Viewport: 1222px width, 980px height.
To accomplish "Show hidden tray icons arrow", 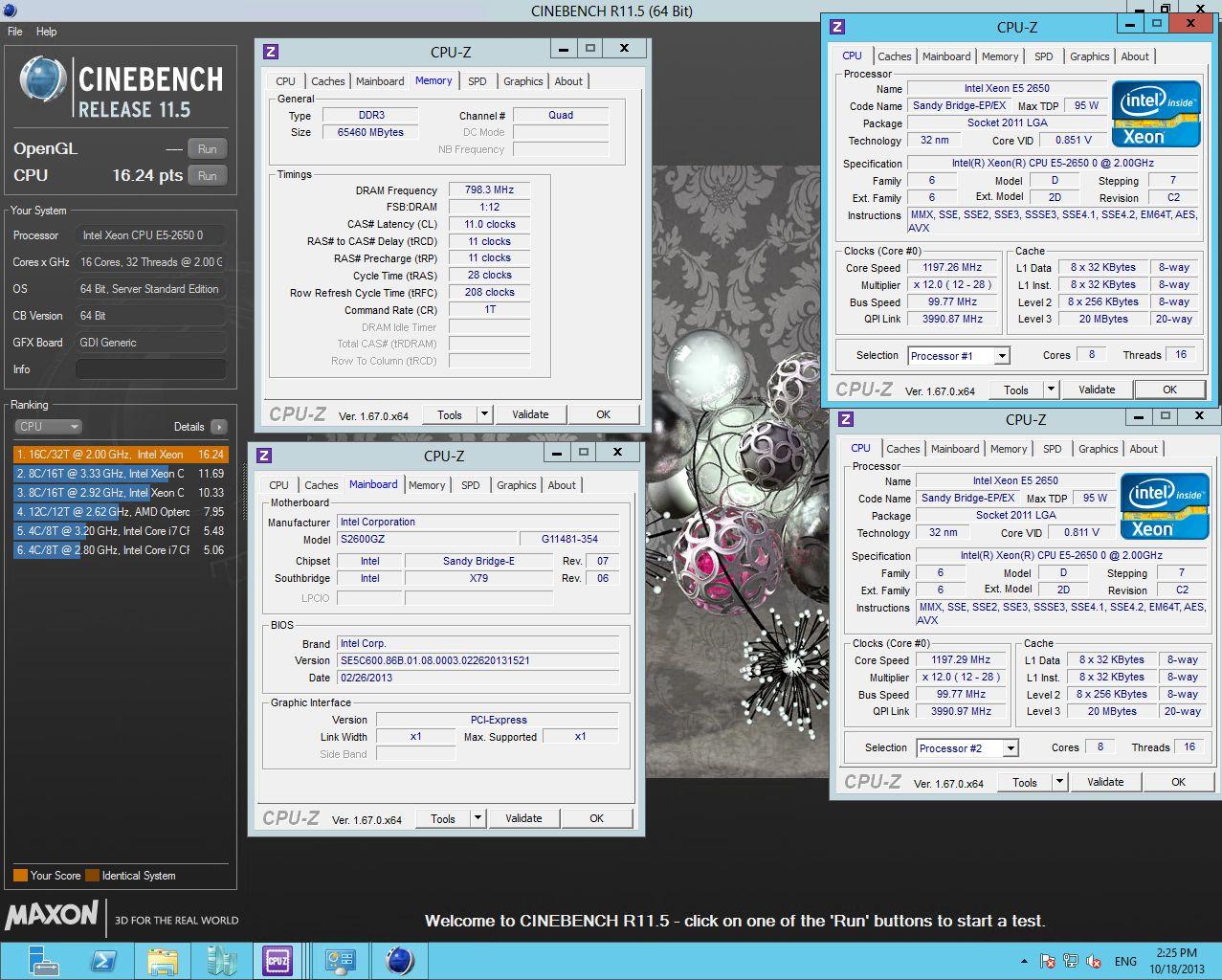I will tap(1024, 961).
